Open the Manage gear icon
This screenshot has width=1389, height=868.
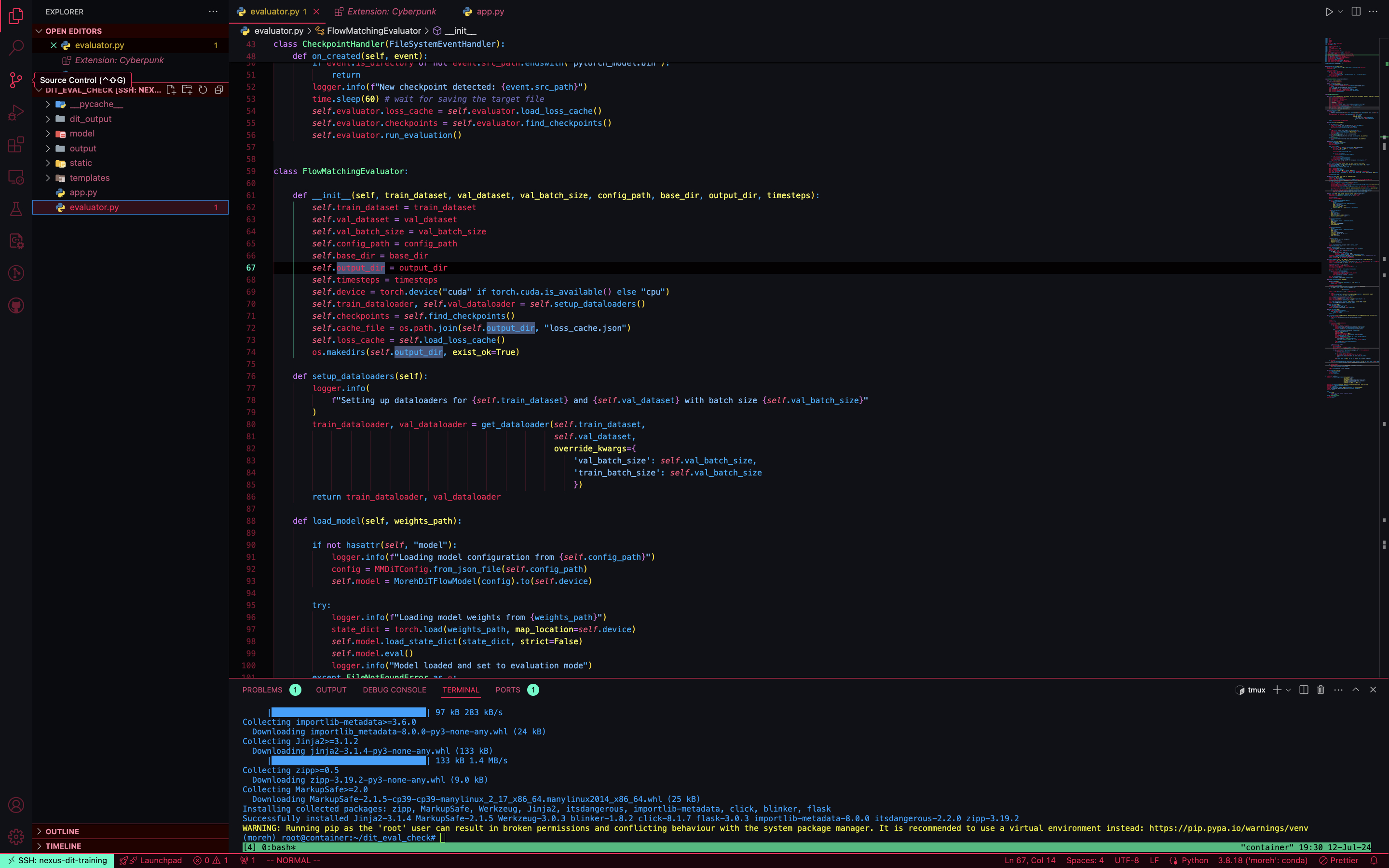pos(16,837)
